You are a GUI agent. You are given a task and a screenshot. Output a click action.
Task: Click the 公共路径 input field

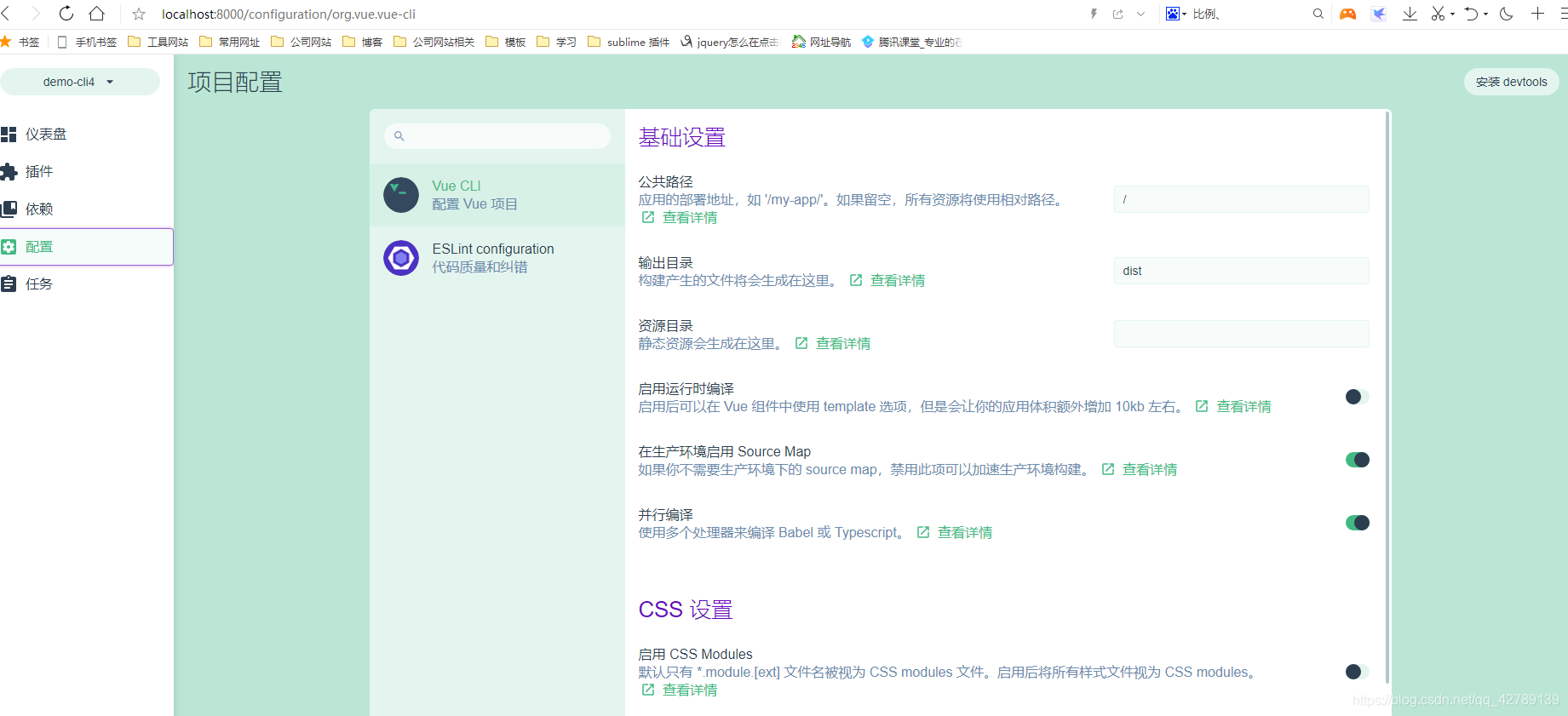1241,199
